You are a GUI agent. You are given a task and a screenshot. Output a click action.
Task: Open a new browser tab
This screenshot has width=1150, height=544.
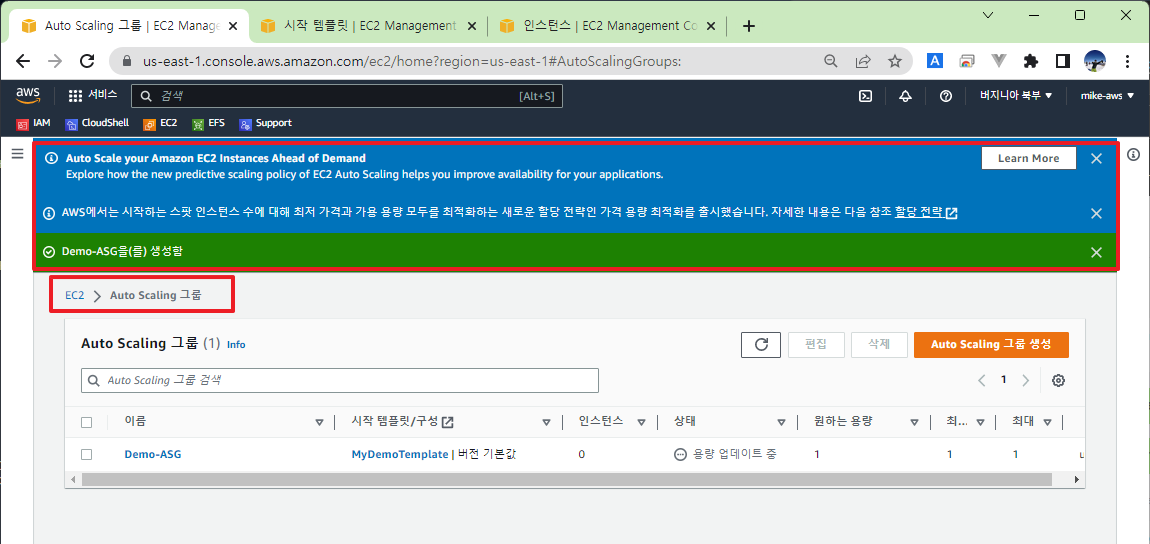tap(748, 26)
